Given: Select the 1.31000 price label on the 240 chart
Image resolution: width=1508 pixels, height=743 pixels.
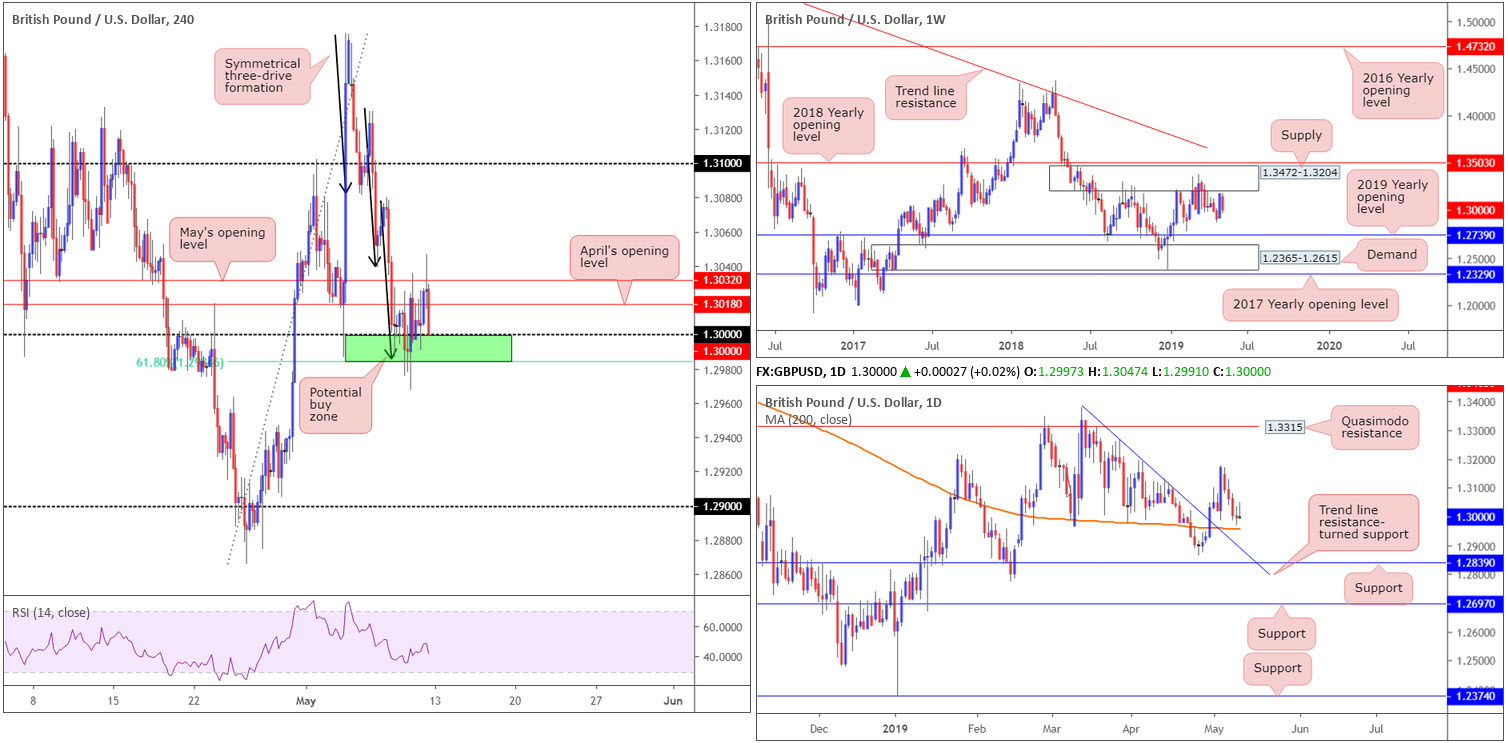Looking at the screenshot, I should 720,163.
